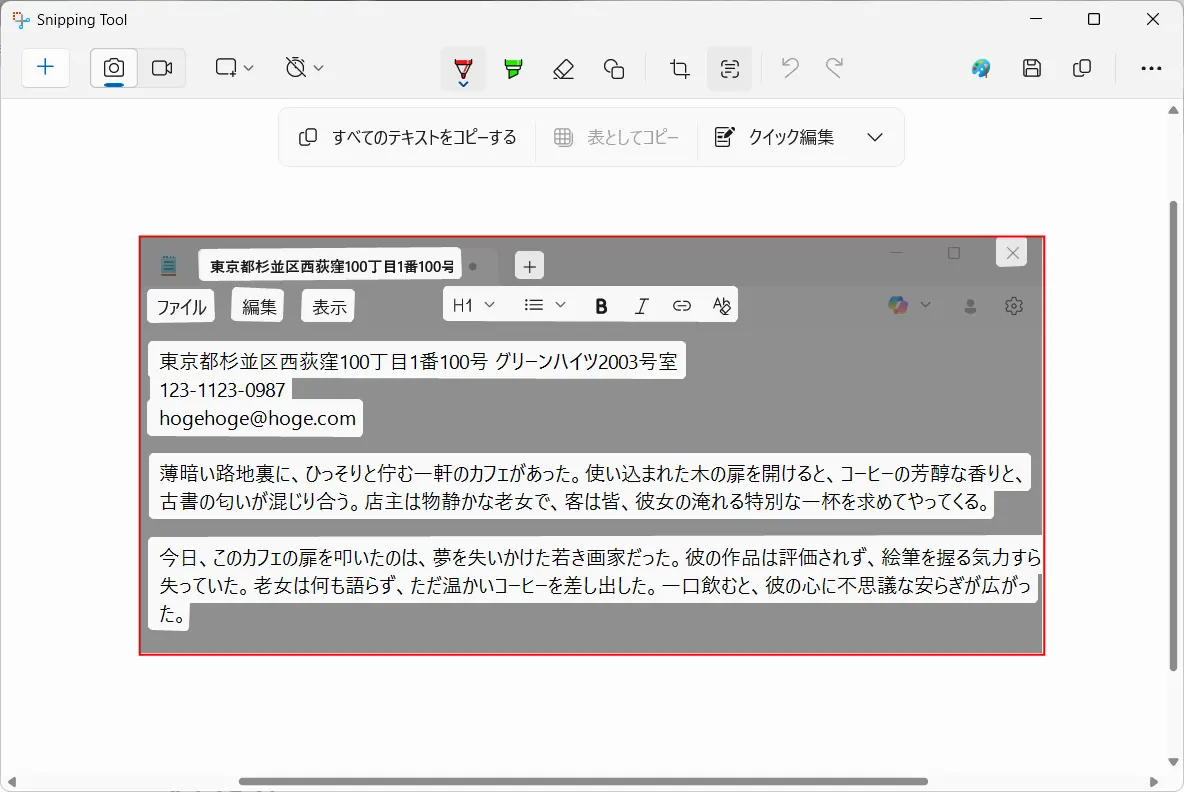Copy the snip to clipboard
This screenshot has width=1184, height=792.
1081,69
